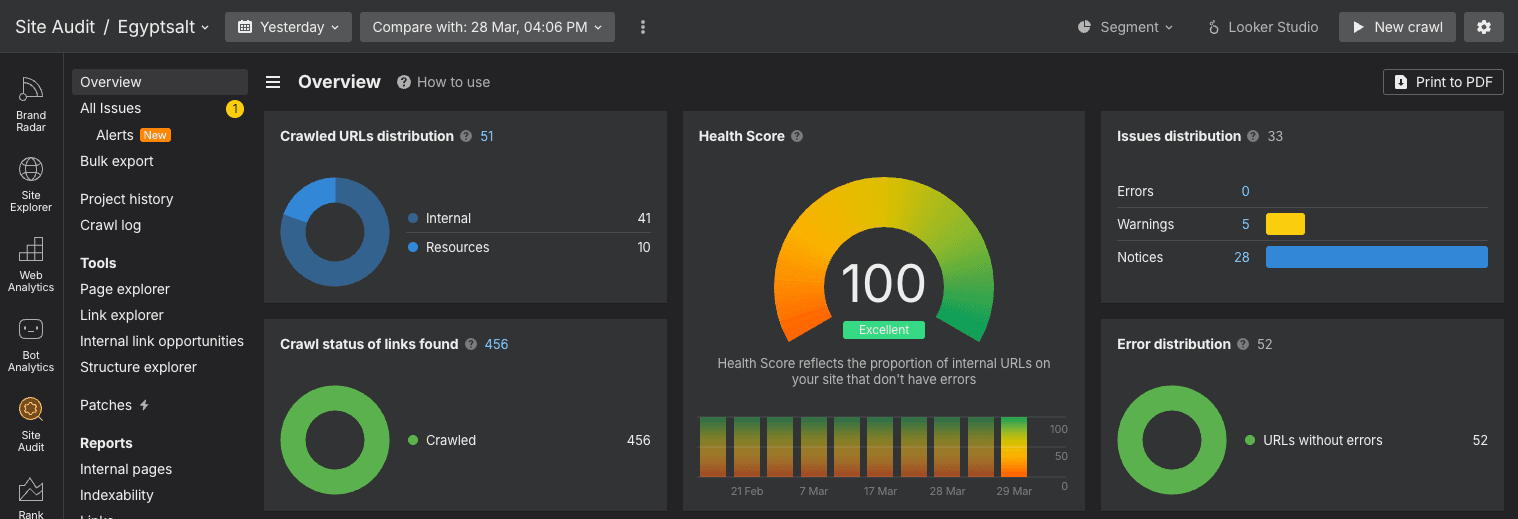Open Bulk export
This screenshot has height=519, width=1518.
pos(117,161)
